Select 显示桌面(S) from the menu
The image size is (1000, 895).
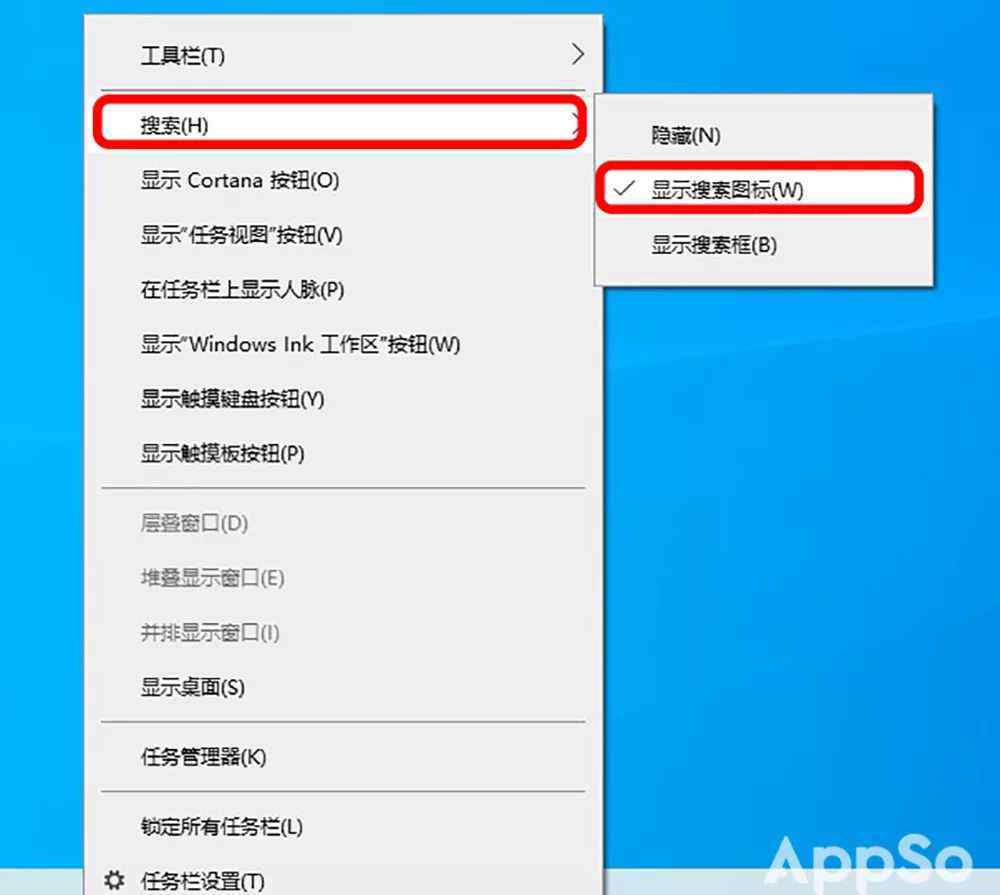point(342,688)
